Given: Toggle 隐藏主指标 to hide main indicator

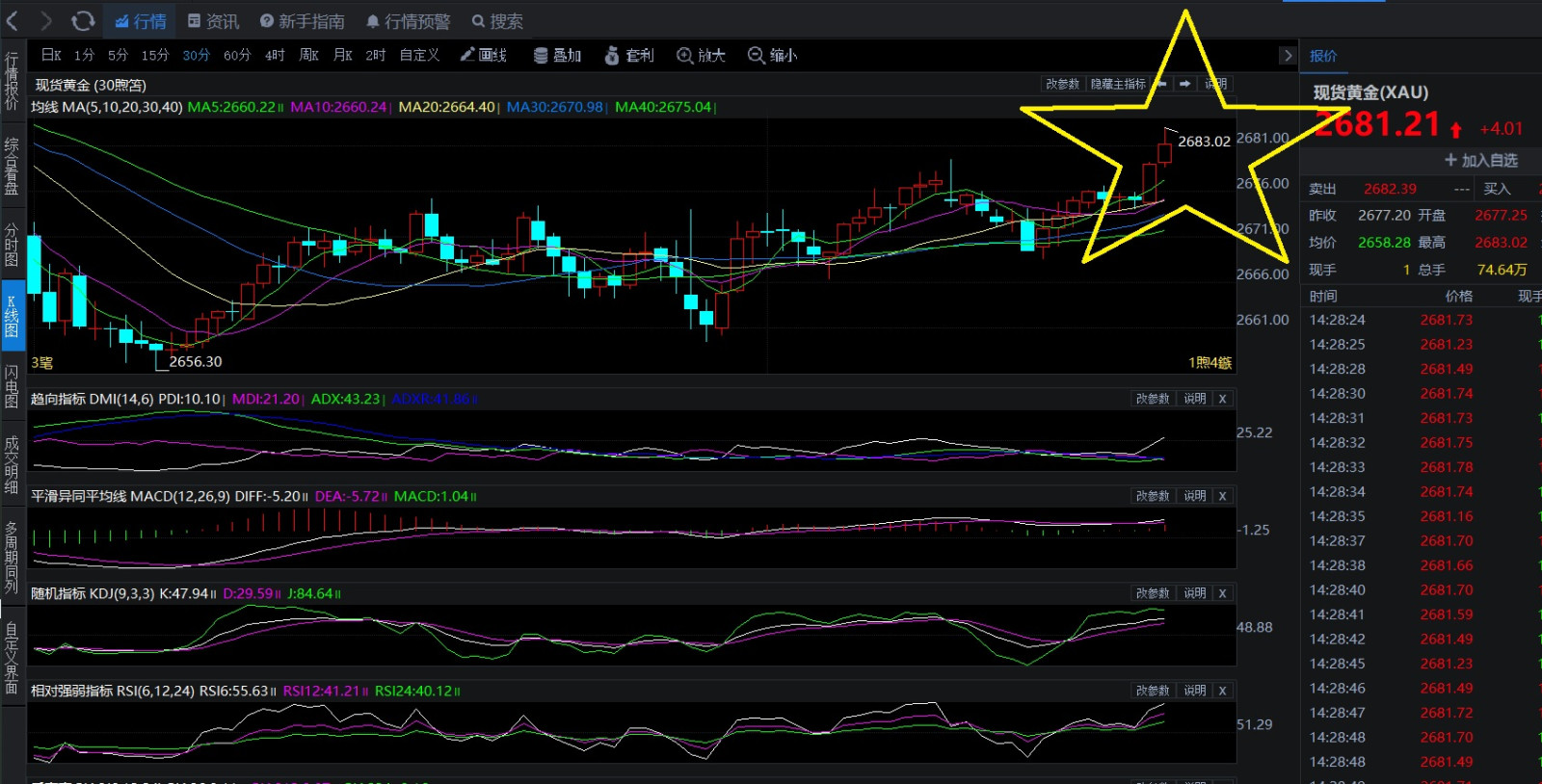Looking at the screenshot, I should coord(1118,84).
